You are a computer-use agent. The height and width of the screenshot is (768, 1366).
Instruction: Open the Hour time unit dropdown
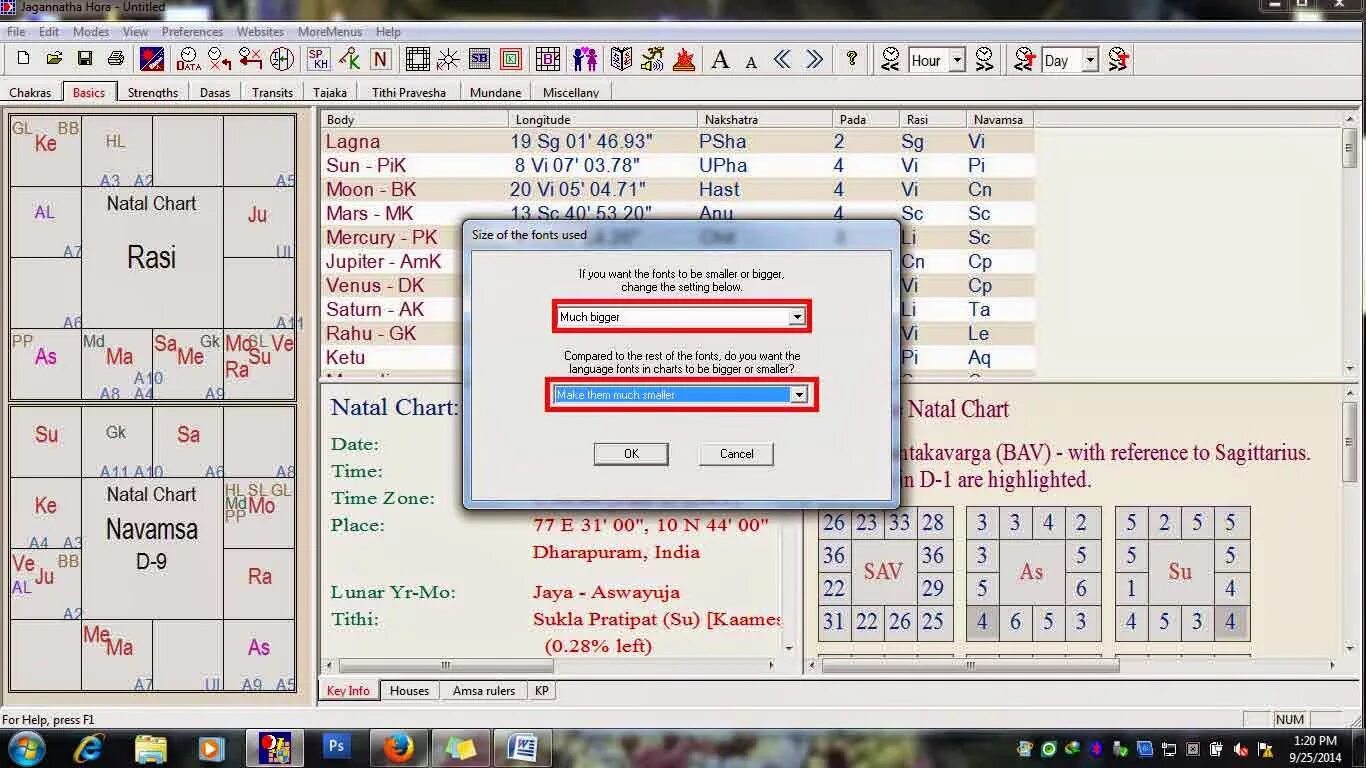(x=956, y=61)
